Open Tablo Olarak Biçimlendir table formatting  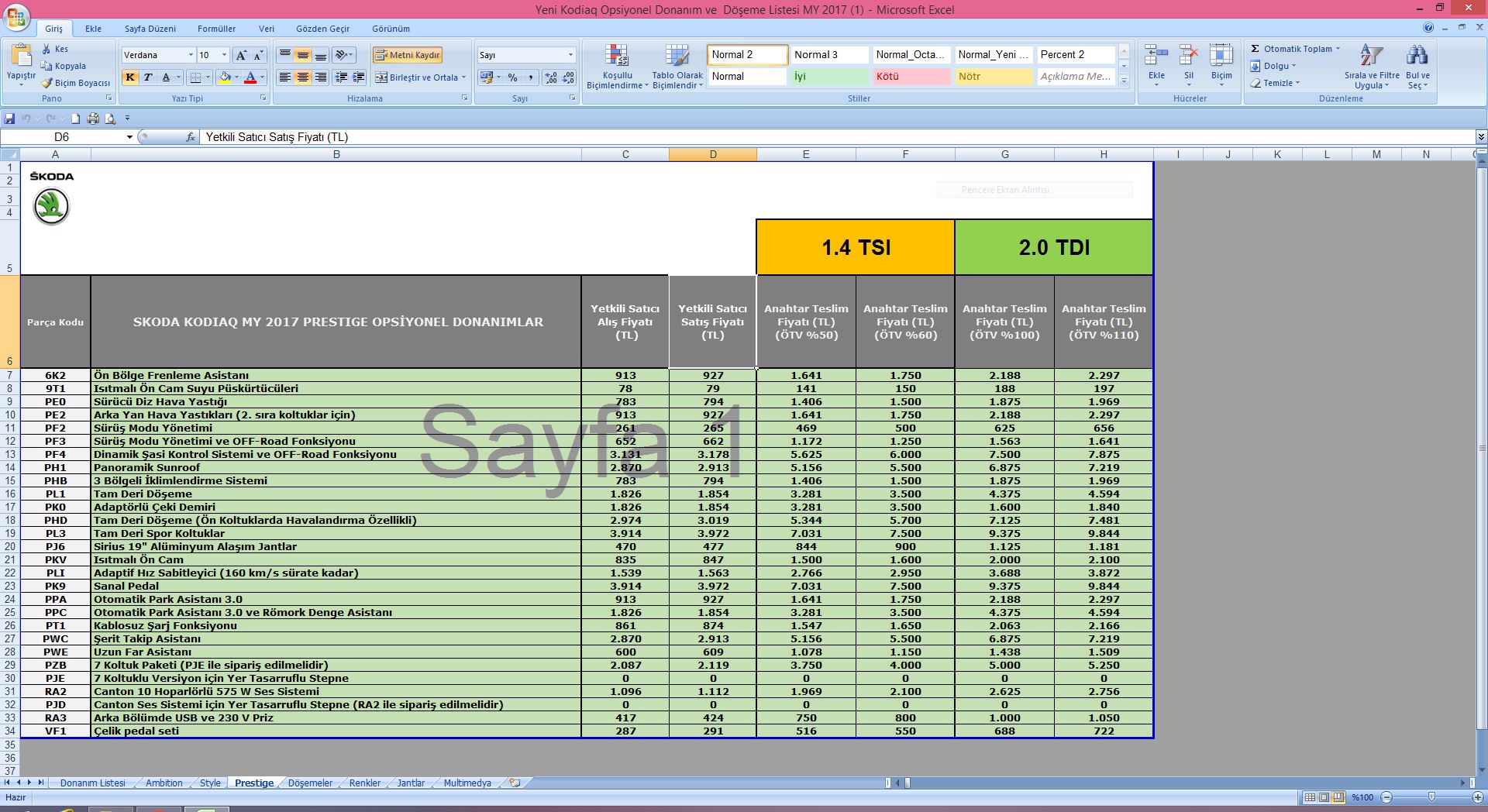point(677,66)
